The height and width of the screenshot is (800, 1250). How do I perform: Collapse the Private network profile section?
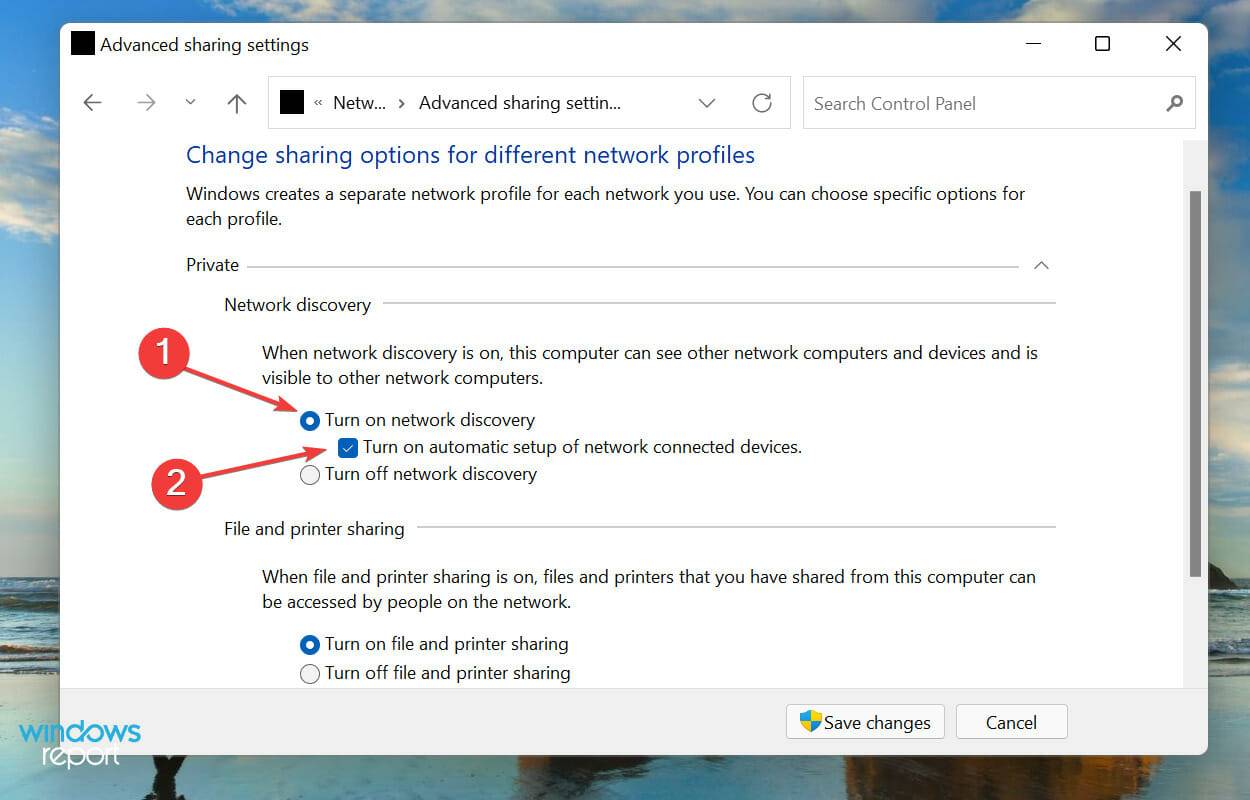pos(1041,265)
